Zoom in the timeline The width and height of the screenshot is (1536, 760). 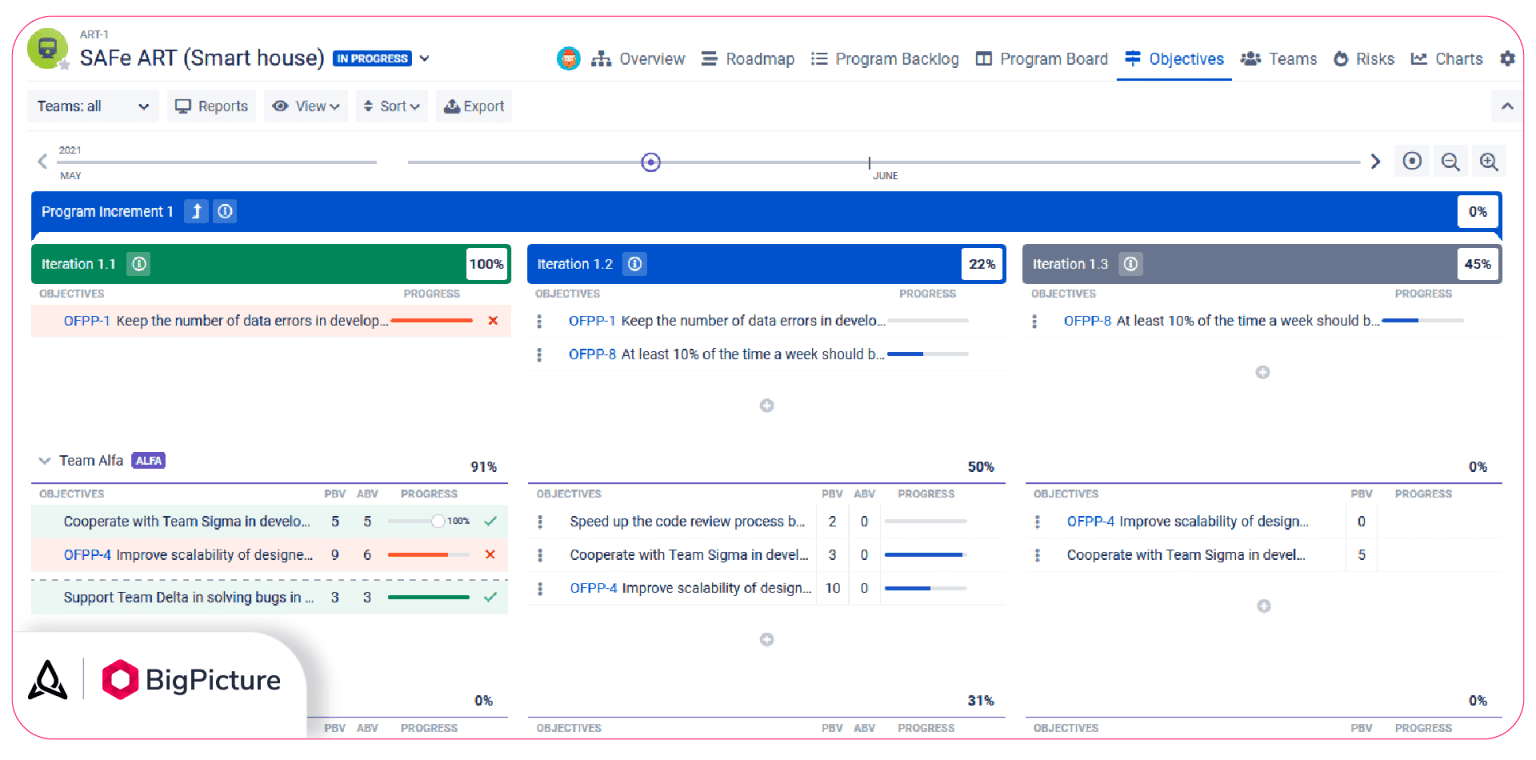tap(1488, 161)
